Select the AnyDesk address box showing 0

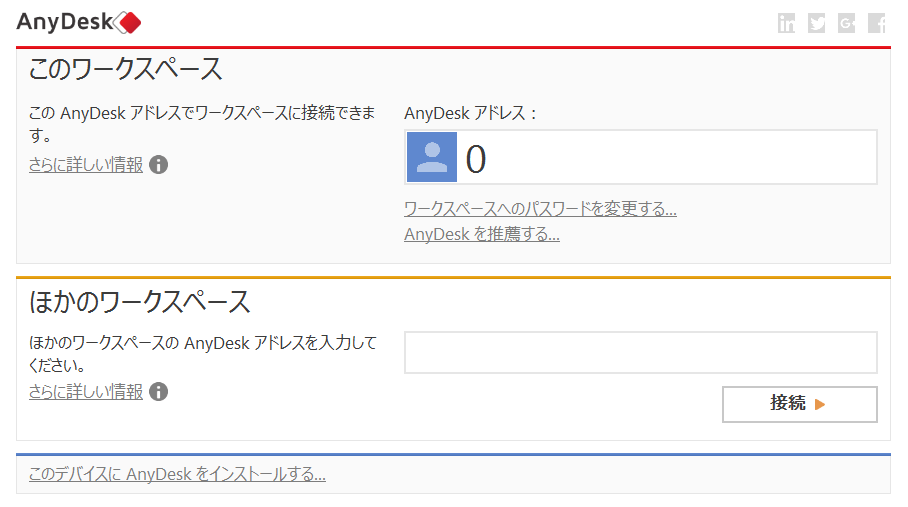tap(641, 157)
